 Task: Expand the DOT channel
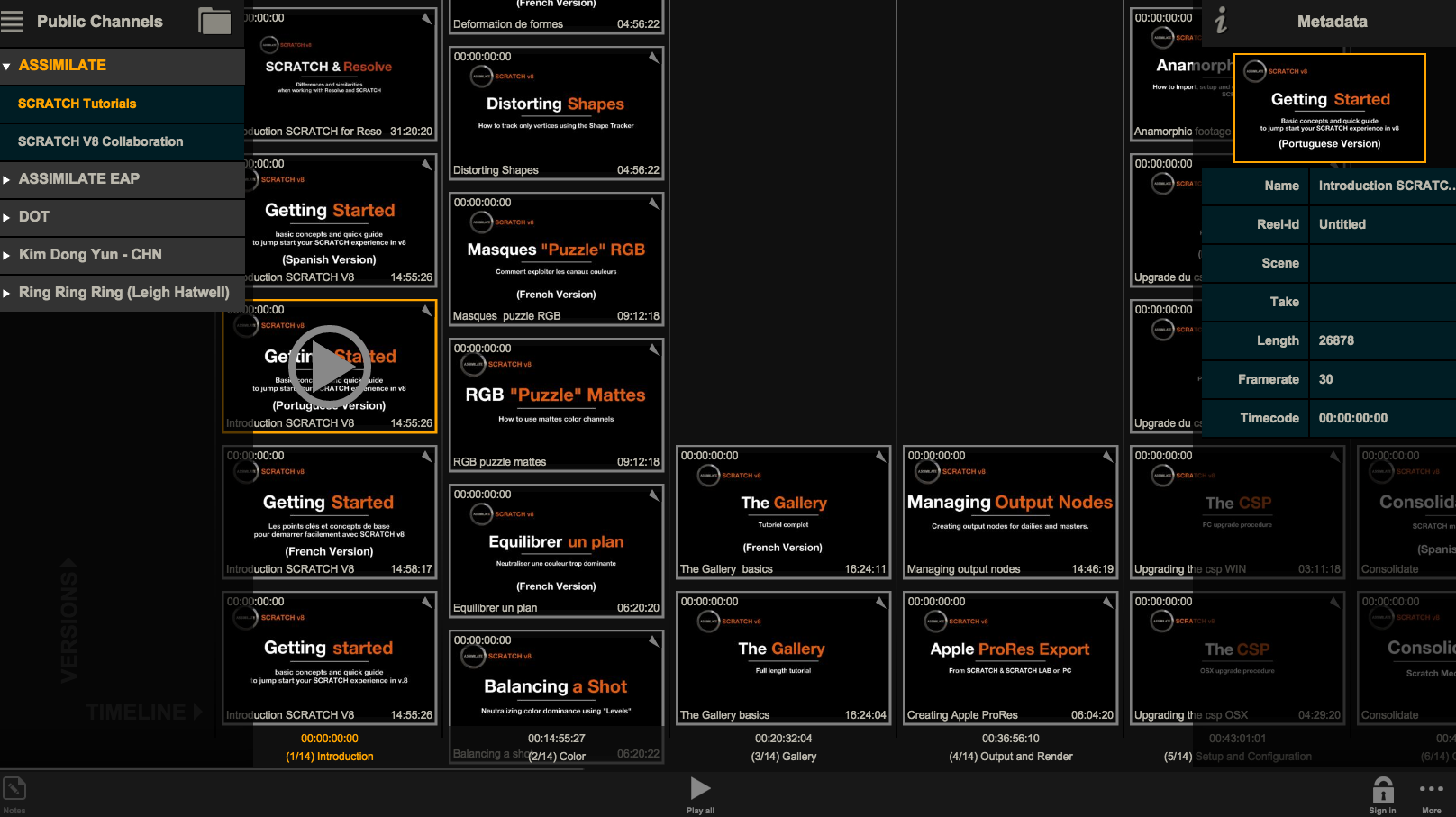coord(6,217)
